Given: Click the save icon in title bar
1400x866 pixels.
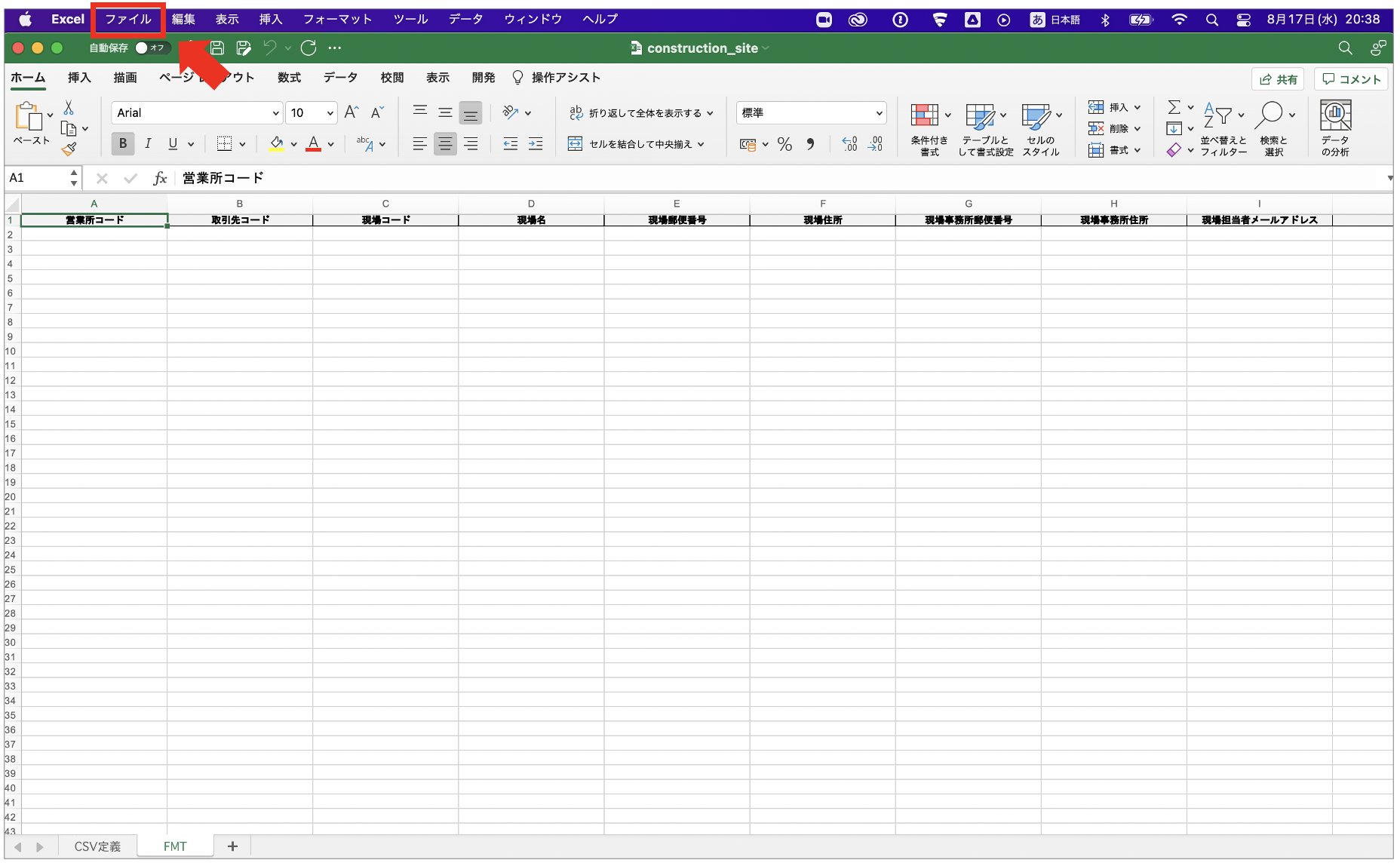Looking at the screenshot, I should coord(217,48).
